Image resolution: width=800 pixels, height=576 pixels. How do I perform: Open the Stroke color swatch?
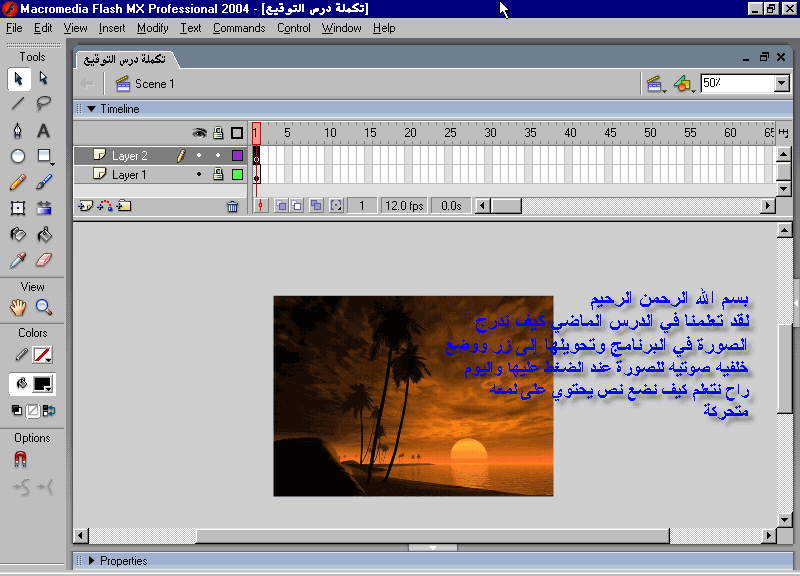[x=42, y=355]
